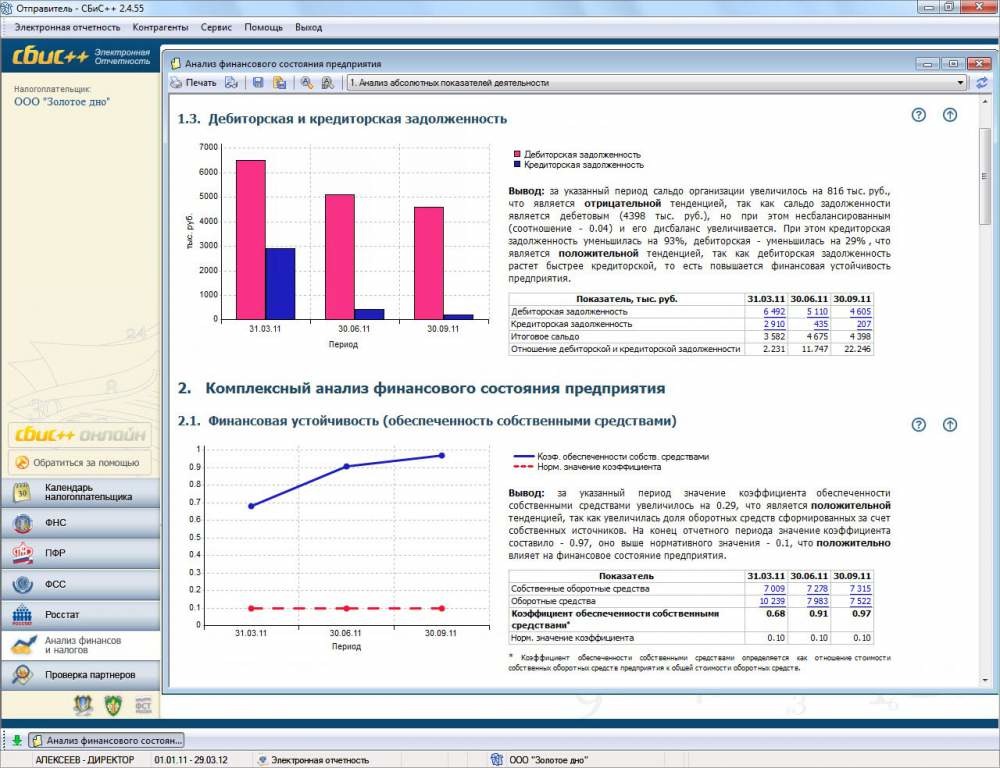Screen dimensions: 1000x768
Task: Open debtor value link 6 492
Action: click(x=774, y=312)
